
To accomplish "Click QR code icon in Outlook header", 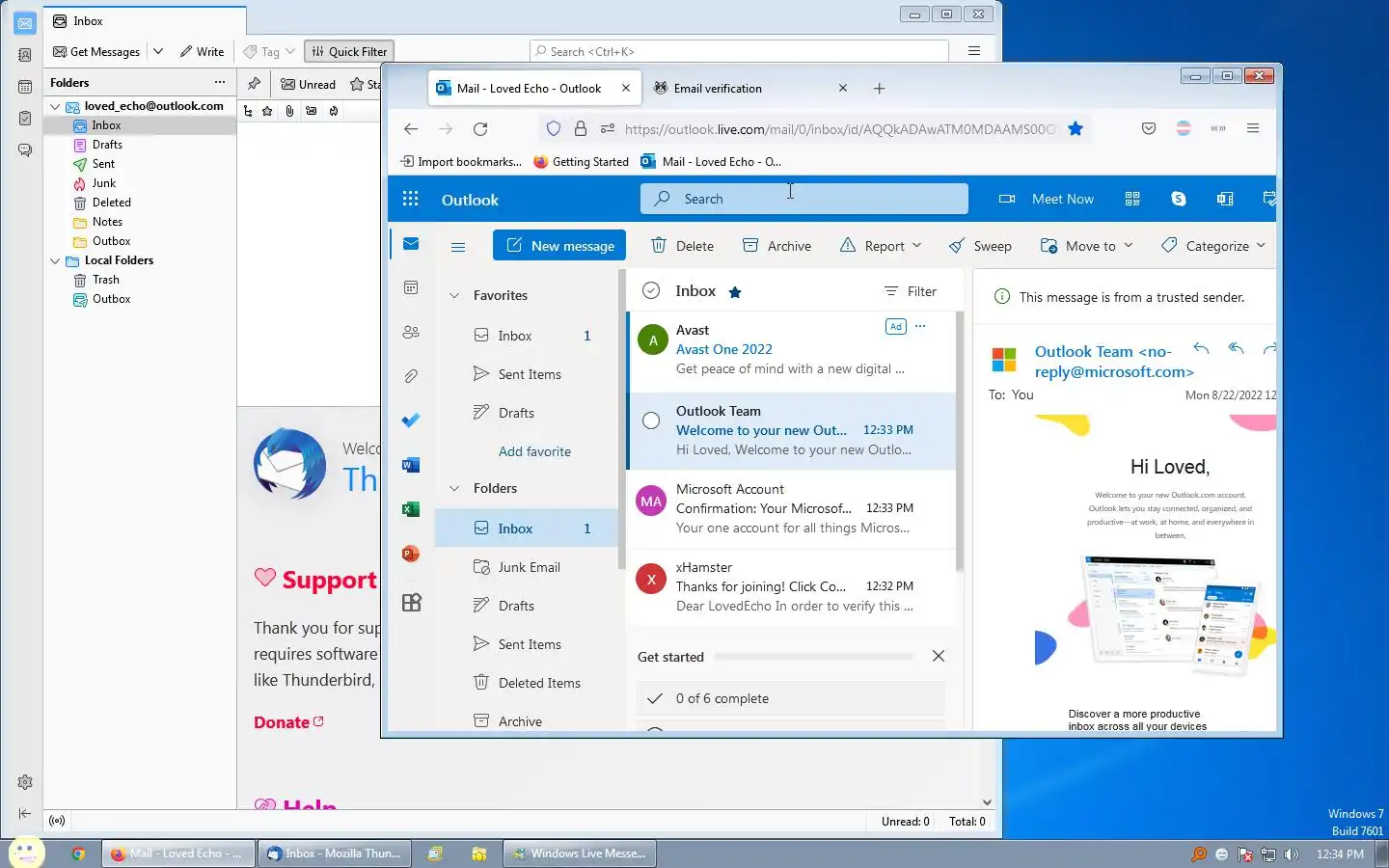I will 1132,199.
